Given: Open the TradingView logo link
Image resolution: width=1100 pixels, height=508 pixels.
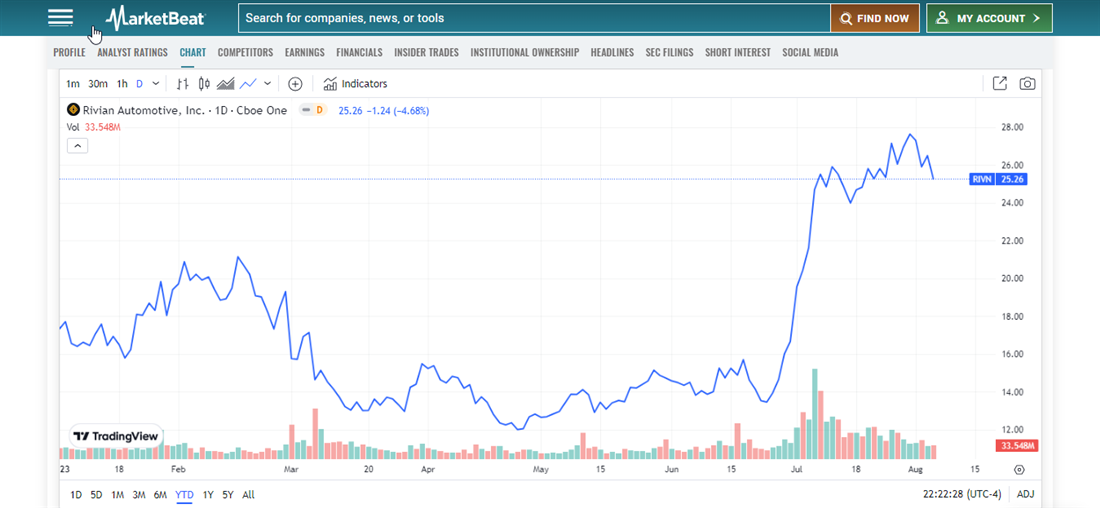Looking at the screenshot, I should pos(117,436).
